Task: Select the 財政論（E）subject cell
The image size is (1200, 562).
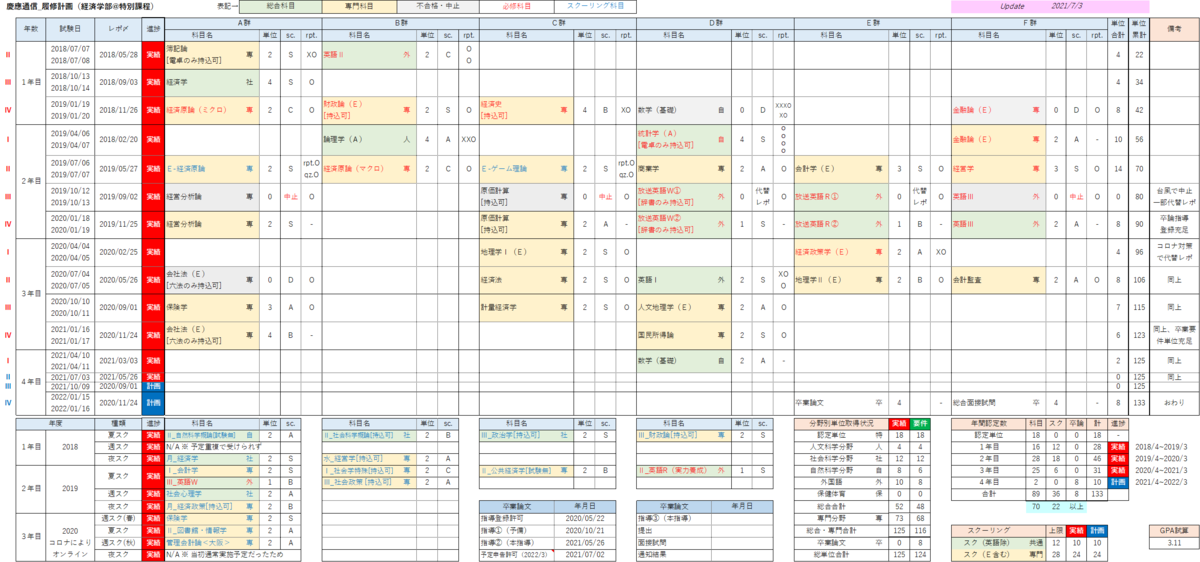Action: 367,110
